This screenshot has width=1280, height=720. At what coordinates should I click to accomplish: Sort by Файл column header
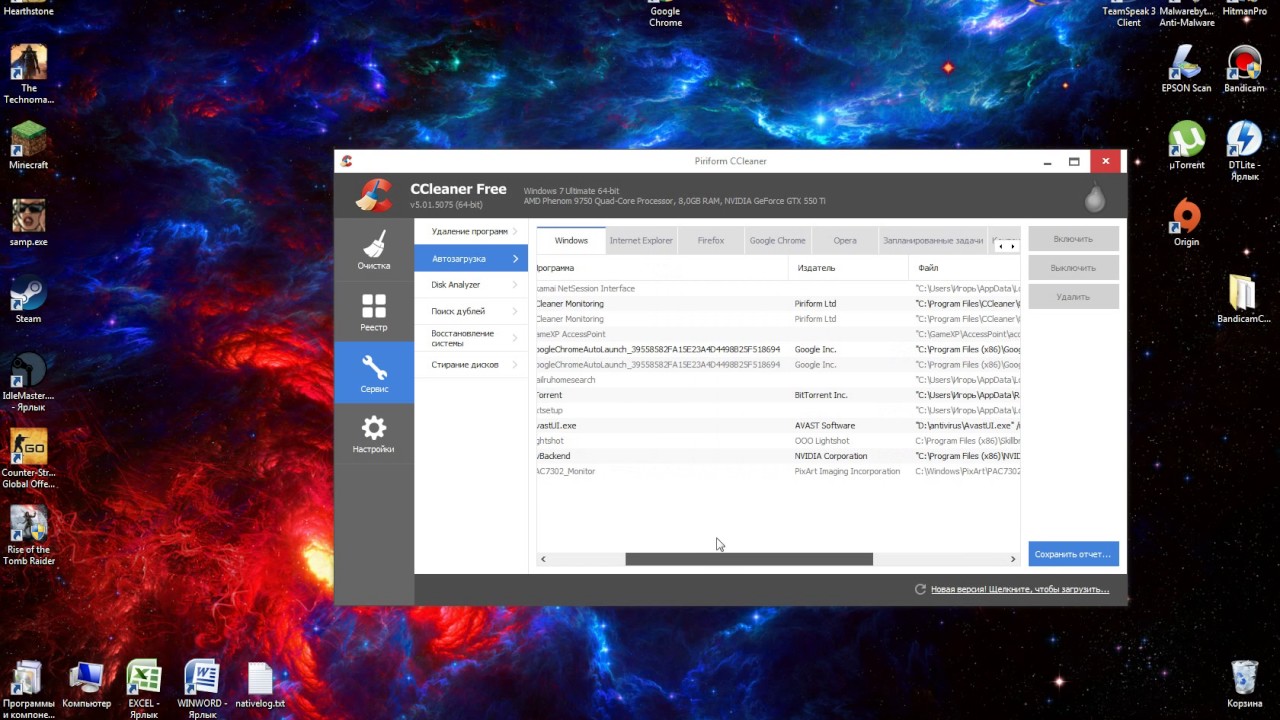click(965, 268)
